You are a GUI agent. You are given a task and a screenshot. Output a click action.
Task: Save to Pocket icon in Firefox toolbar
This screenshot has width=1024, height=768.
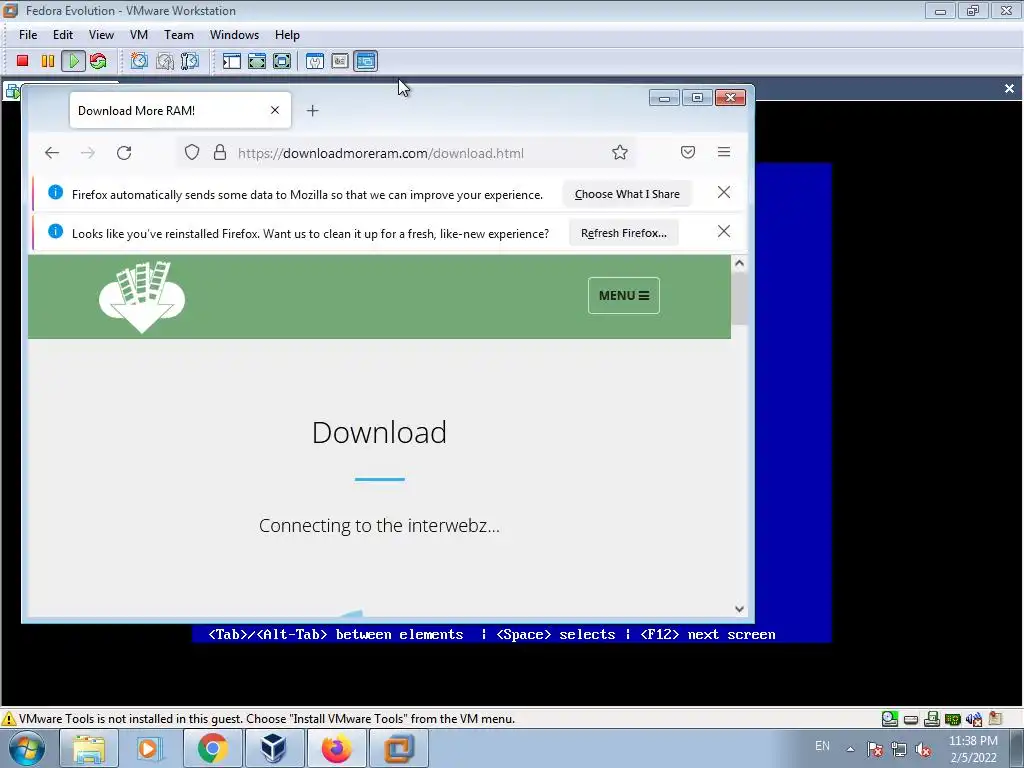pos(688,152)
